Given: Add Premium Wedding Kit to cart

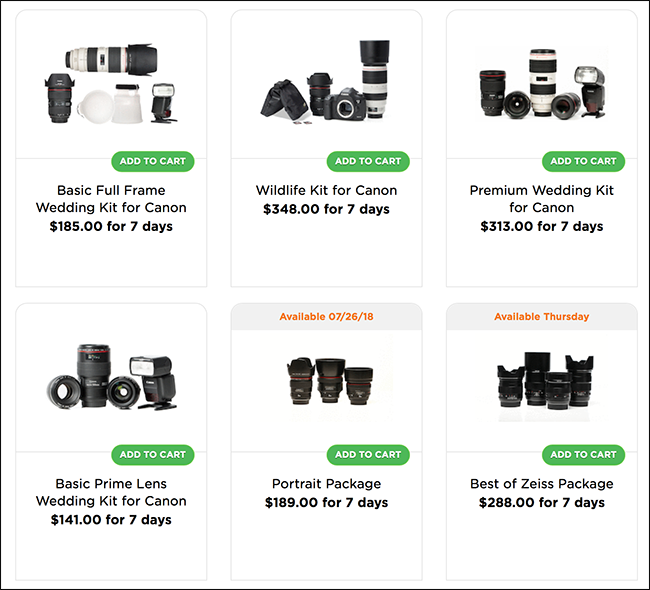Looking at the screenshot, I should tap(583, 161).
